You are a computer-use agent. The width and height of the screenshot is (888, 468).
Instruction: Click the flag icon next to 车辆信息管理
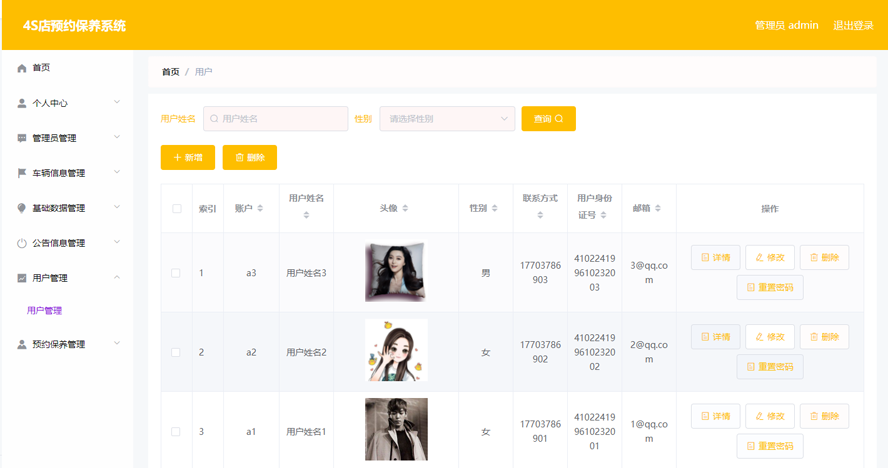22,173
